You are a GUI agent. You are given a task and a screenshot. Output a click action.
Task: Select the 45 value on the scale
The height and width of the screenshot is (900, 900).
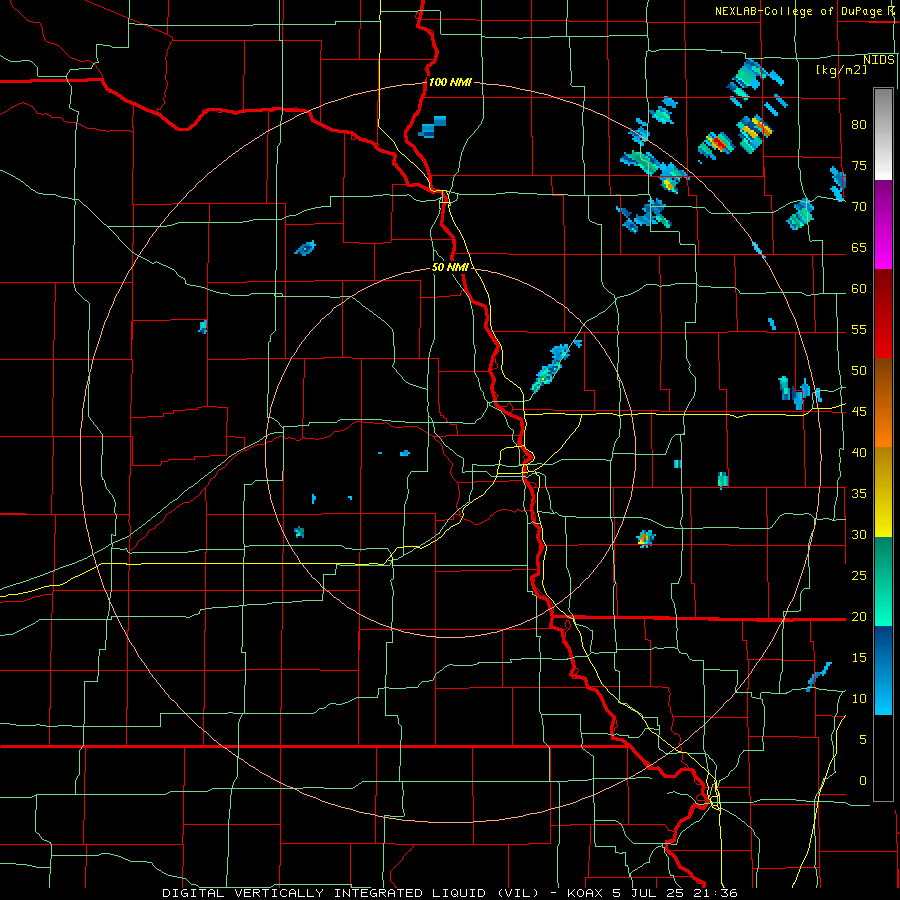859,412
